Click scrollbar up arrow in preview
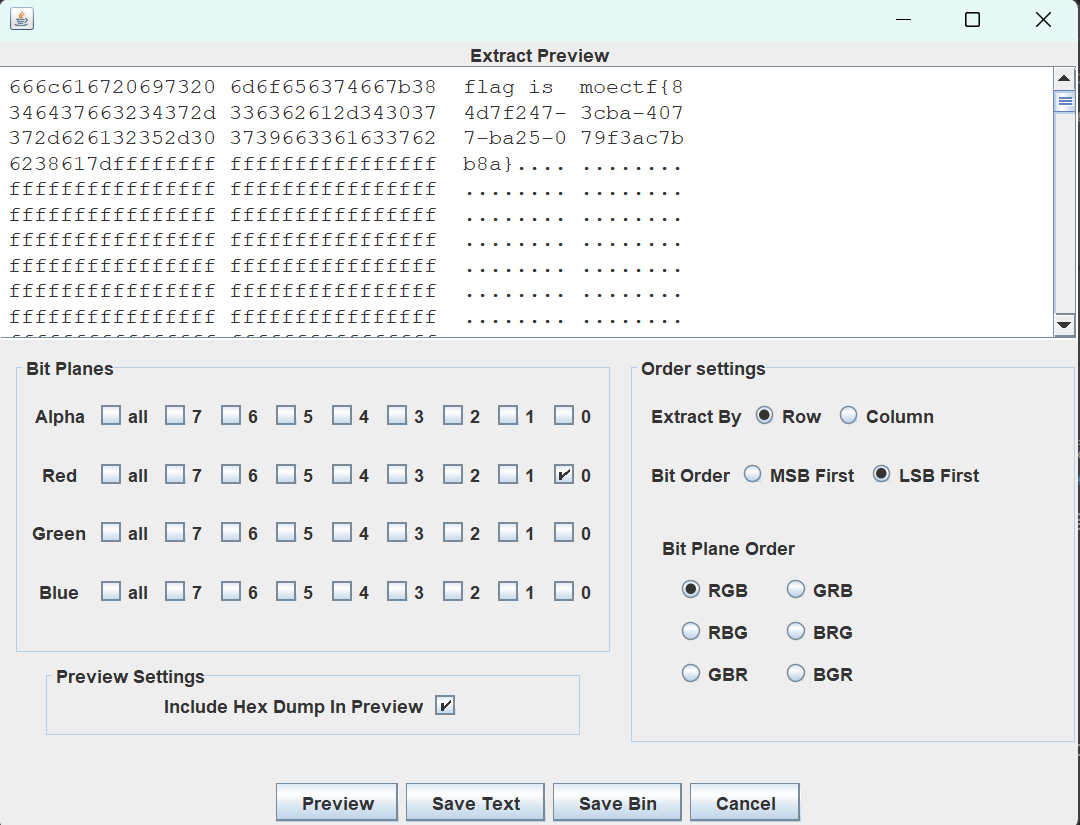The height and width of the screenshot is (825, 1080). (x=1064, y=79)
